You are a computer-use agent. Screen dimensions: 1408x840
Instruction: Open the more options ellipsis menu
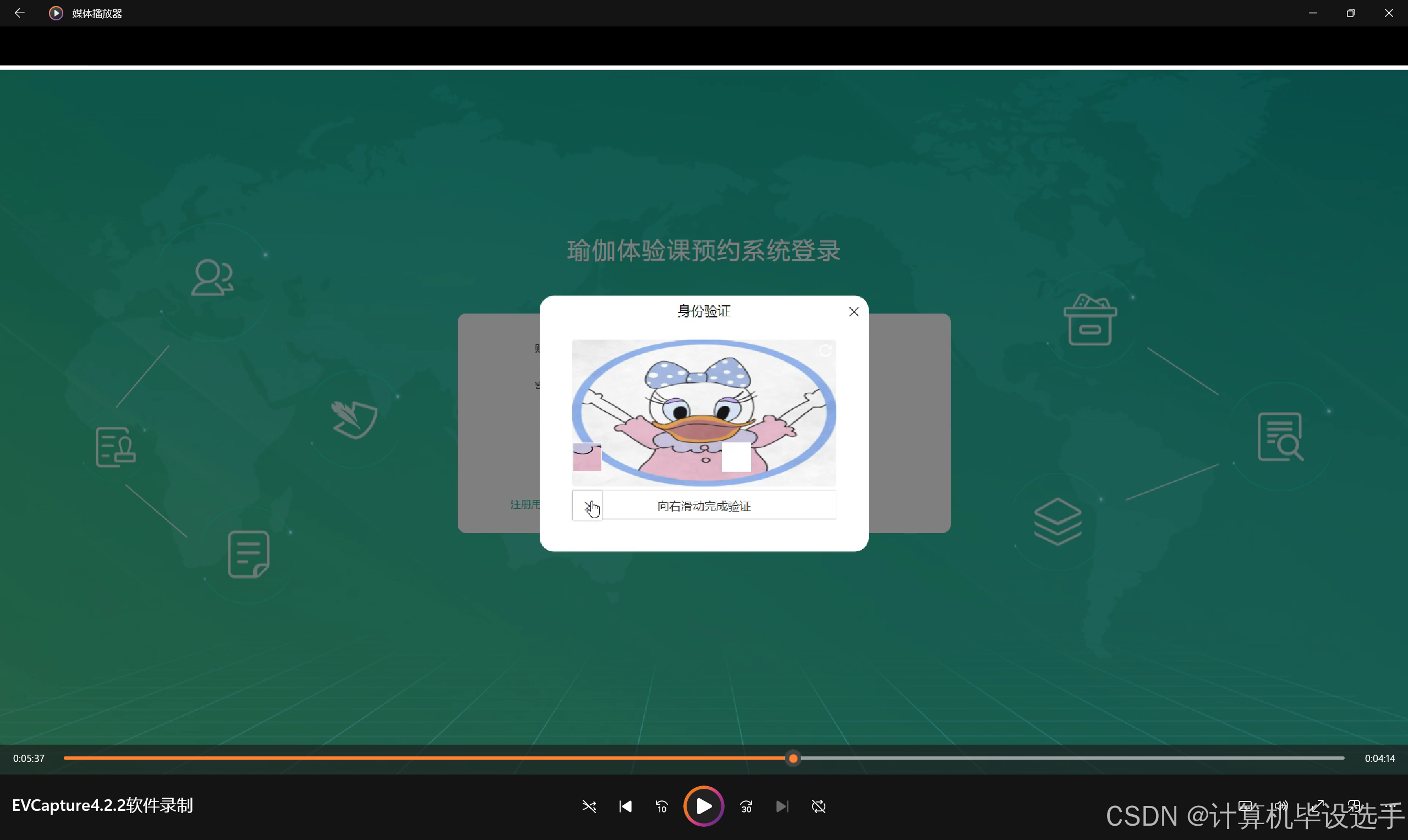1390,805
